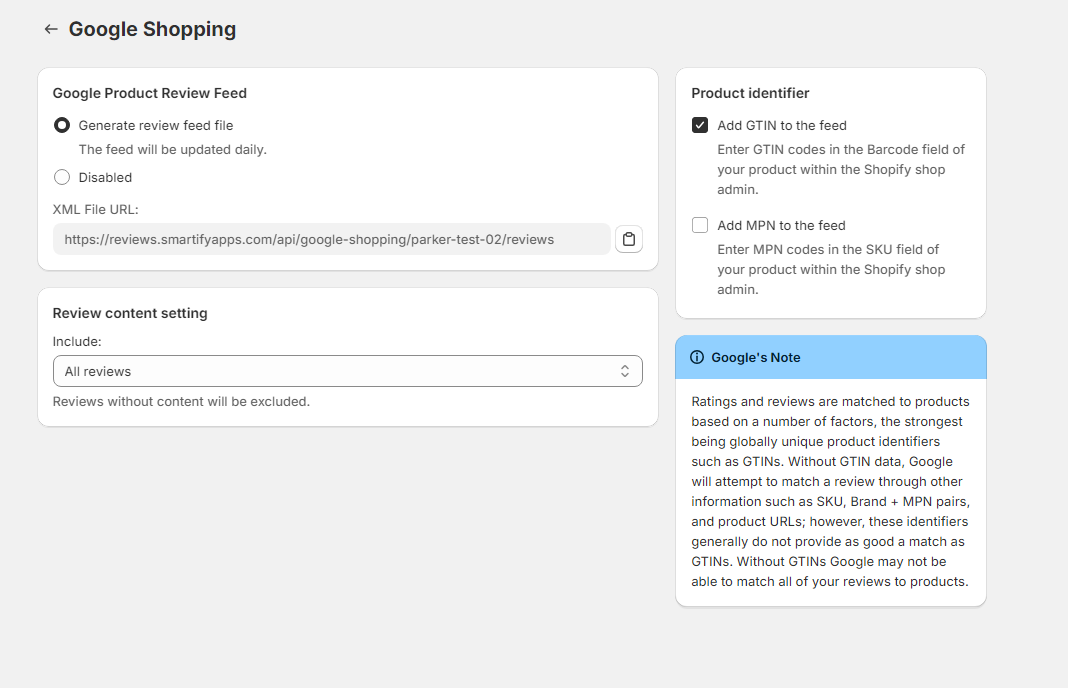Check Add MPN to the feed

pyautogui.click(x=700, y=225)
